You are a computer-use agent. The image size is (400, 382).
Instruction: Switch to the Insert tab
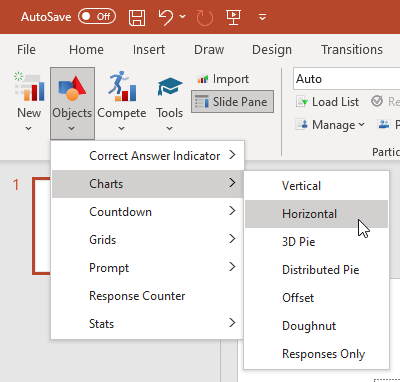[149, 50]
